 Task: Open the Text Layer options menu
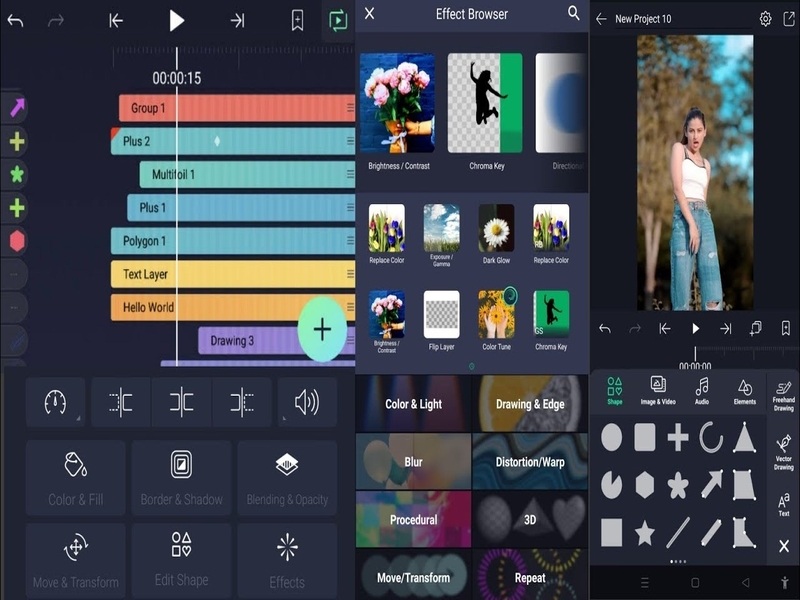coord(347,274)
